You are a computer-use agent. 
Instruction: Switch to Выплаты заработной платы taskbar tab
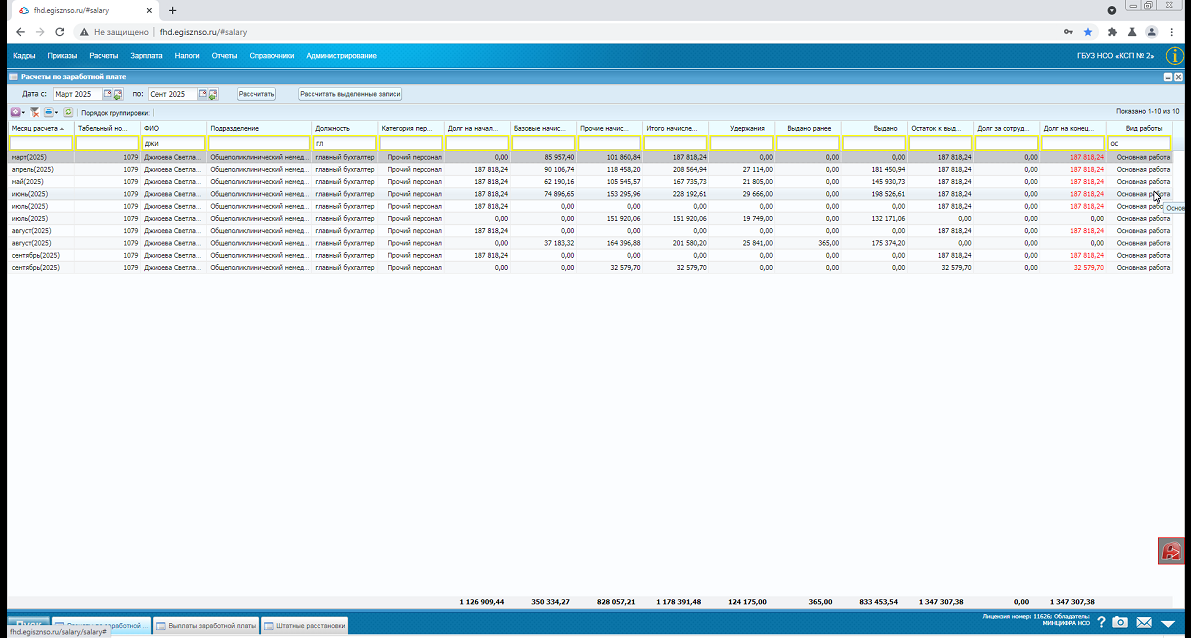coord(206,626)
